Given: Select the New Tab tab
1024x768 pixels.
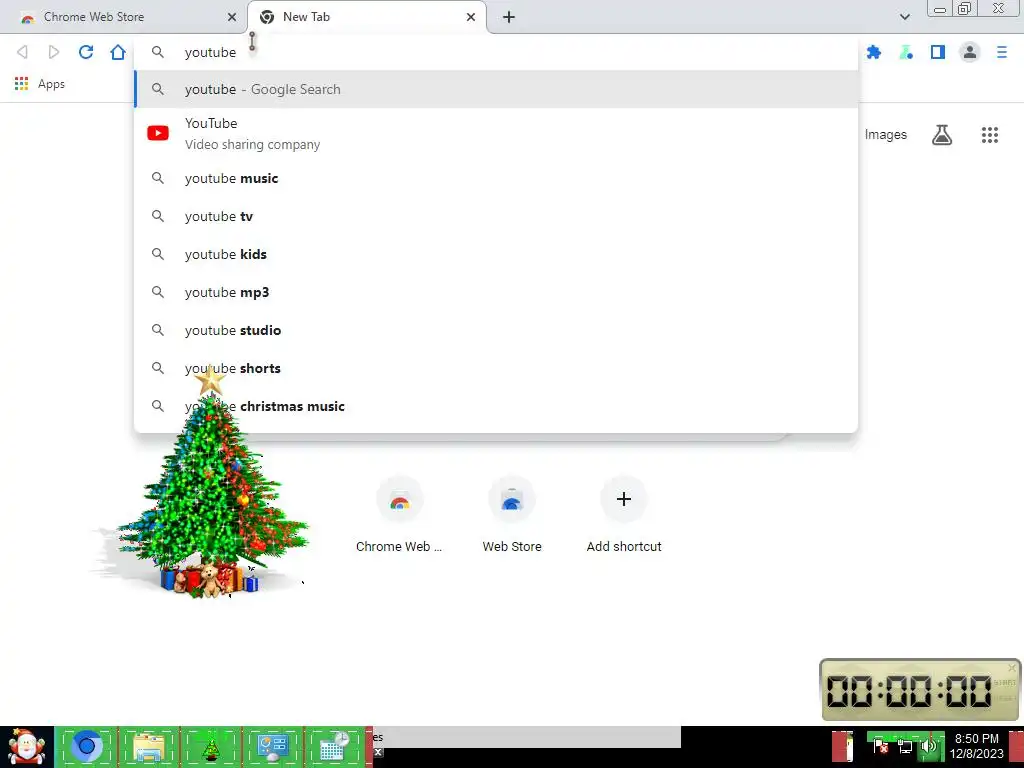Looking at the screenshot, I should pyautogui.click(x=368, y=17).
